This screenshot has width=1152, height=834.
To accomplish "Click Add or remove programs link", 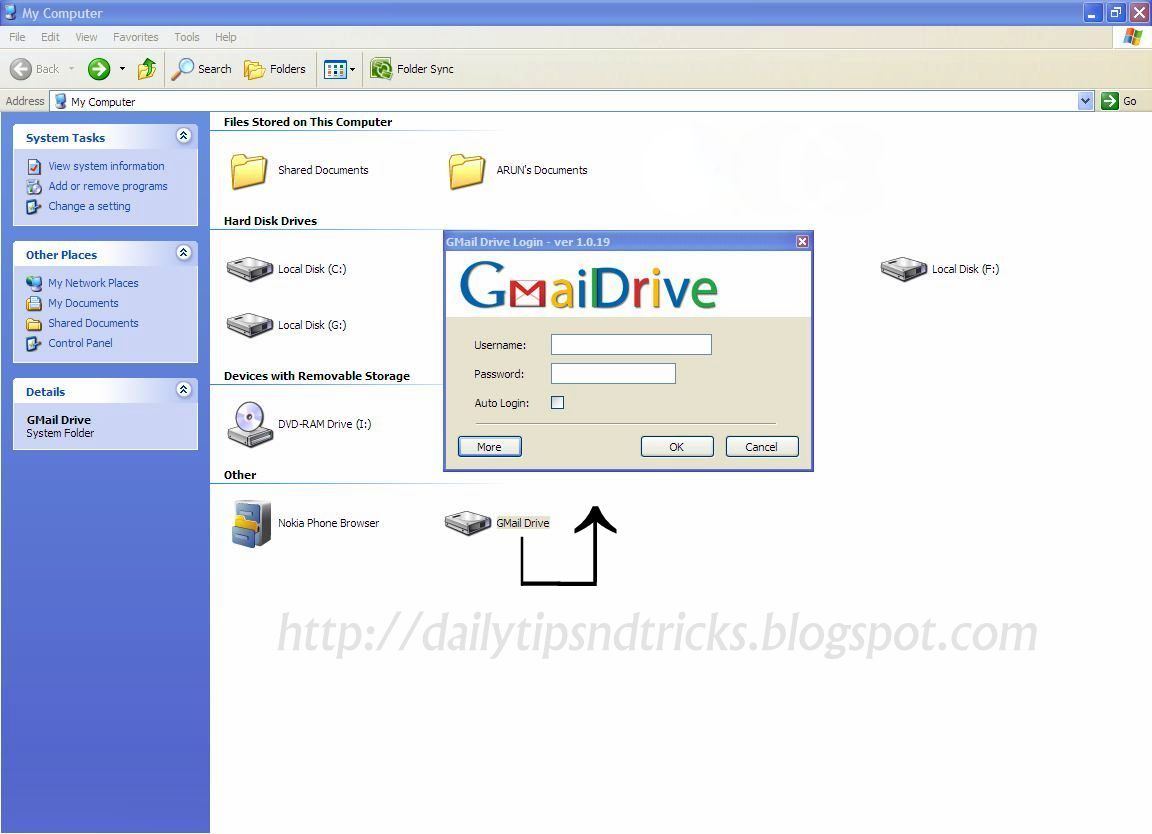I will [108, 186].
